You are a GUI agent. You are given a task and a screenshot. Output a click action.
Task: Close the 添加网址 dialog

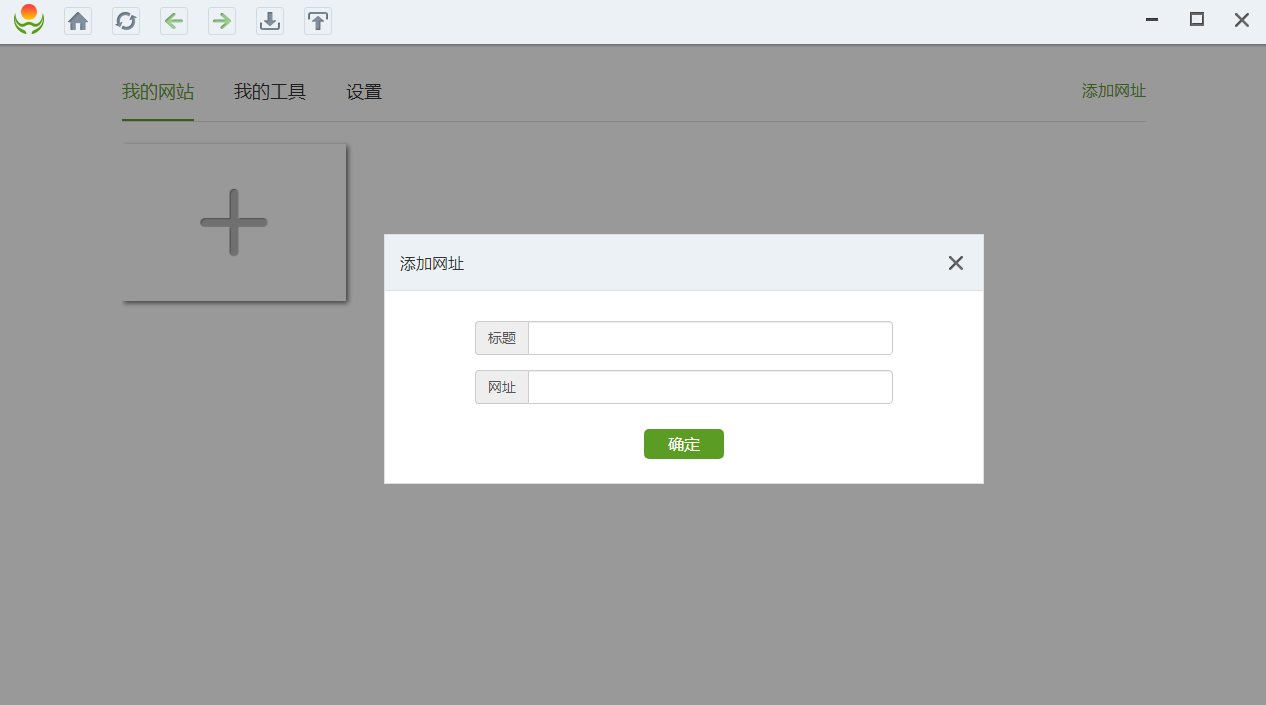(x=956, y=263)
